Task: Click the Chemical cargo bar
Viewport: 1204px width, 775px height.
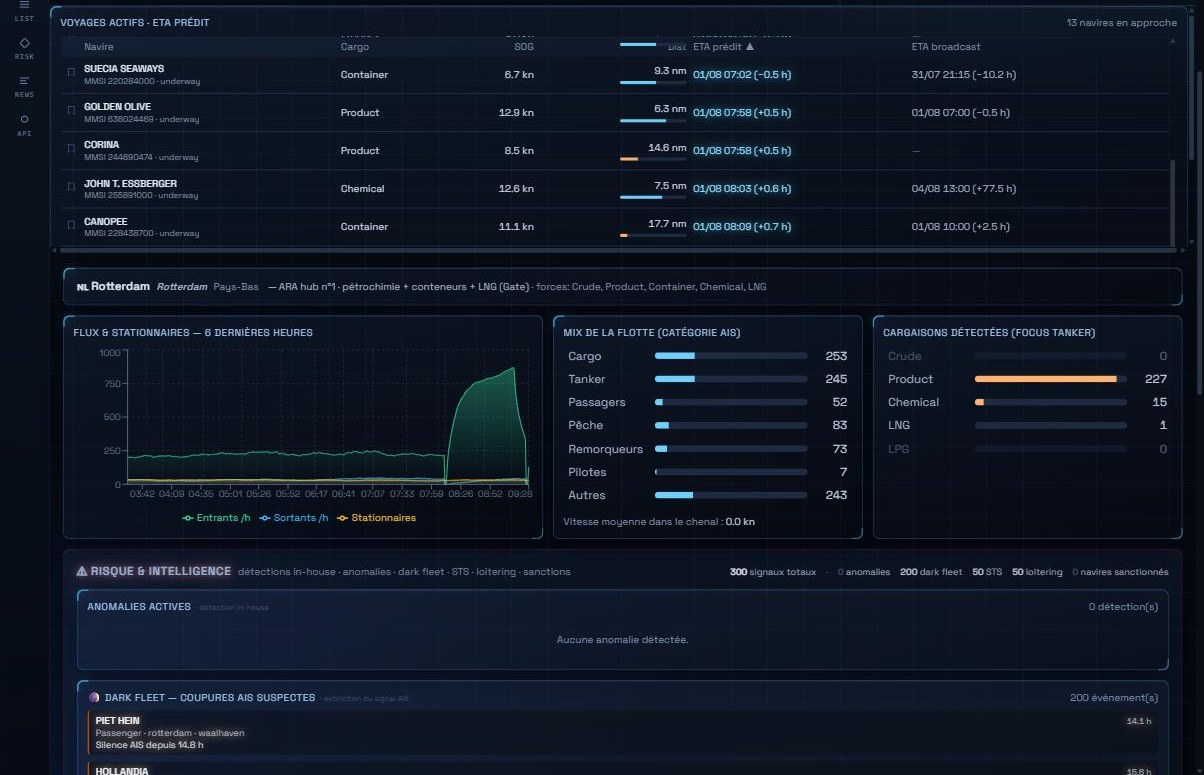Action: pyautogui.click(x=1050, y=402)
